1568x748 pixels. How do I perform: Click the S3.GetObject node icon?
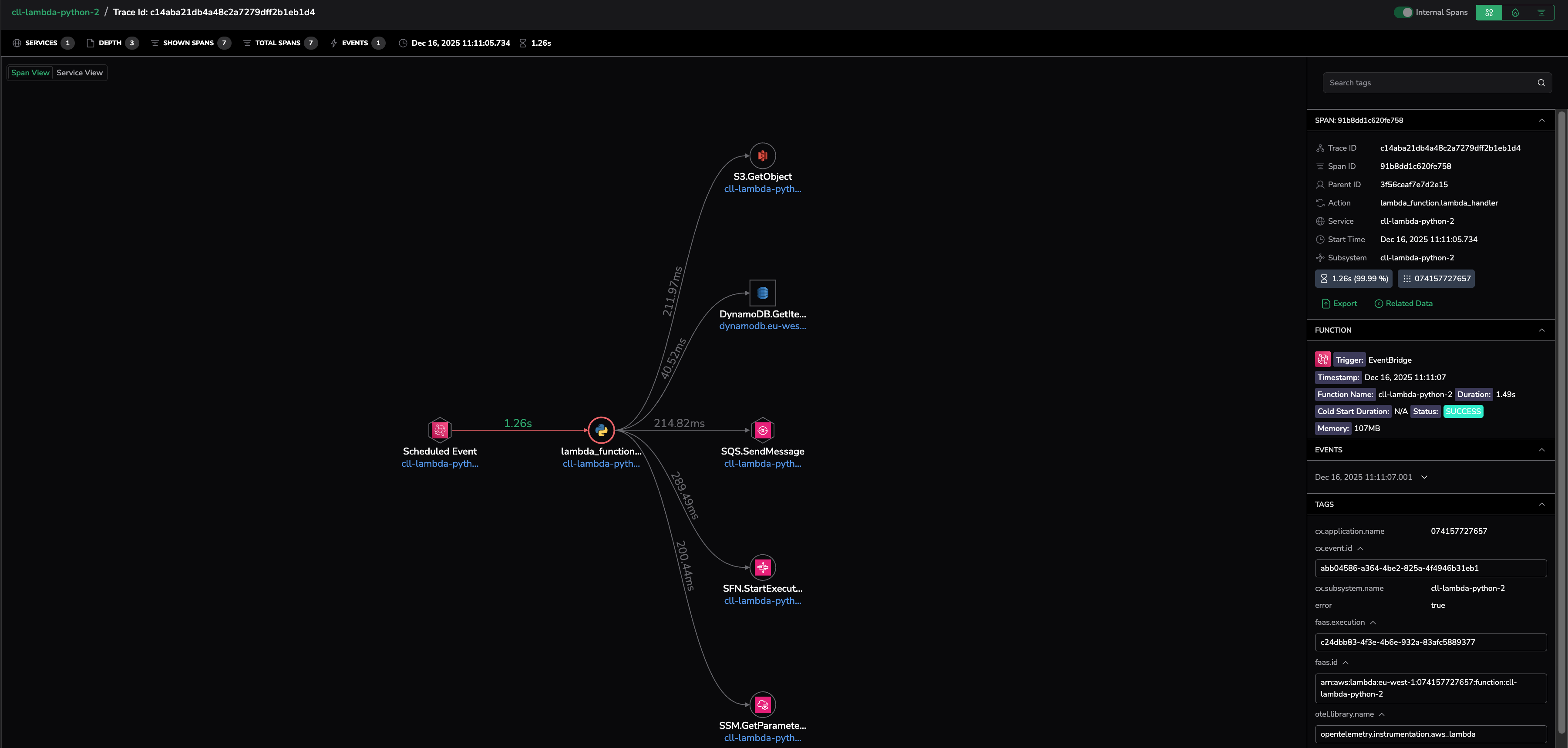(x=762, y=156)
